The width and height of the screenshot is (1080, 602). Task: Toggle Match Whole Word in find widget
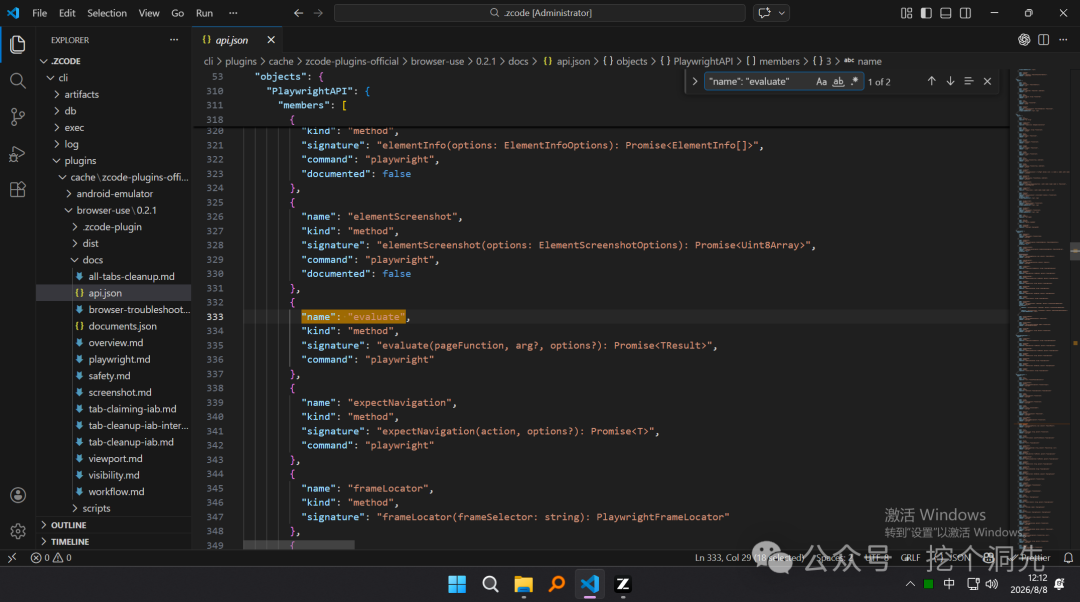[838, 81]
